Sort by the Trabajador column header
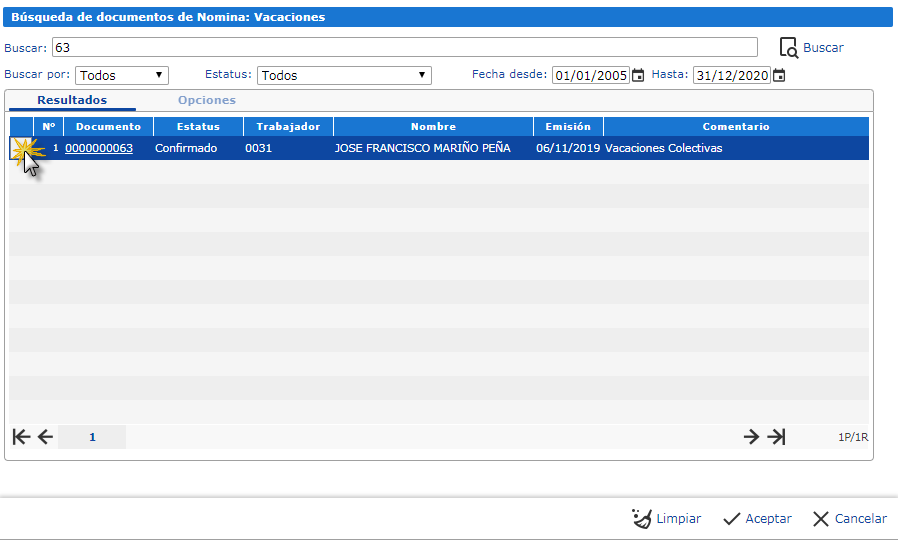The width and height of the screenshot is (898, 540). click(x=288, y=127)
